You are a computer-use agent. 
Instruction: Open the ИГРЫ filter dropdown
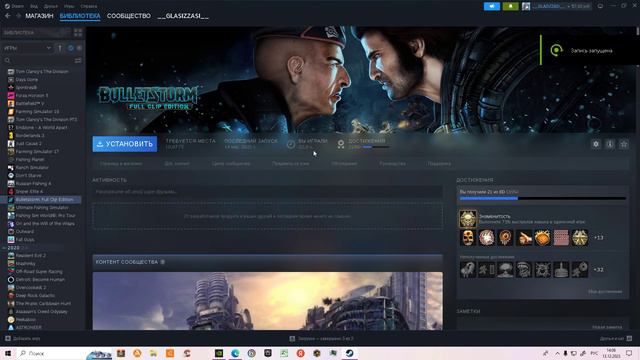tap(27, 48)
